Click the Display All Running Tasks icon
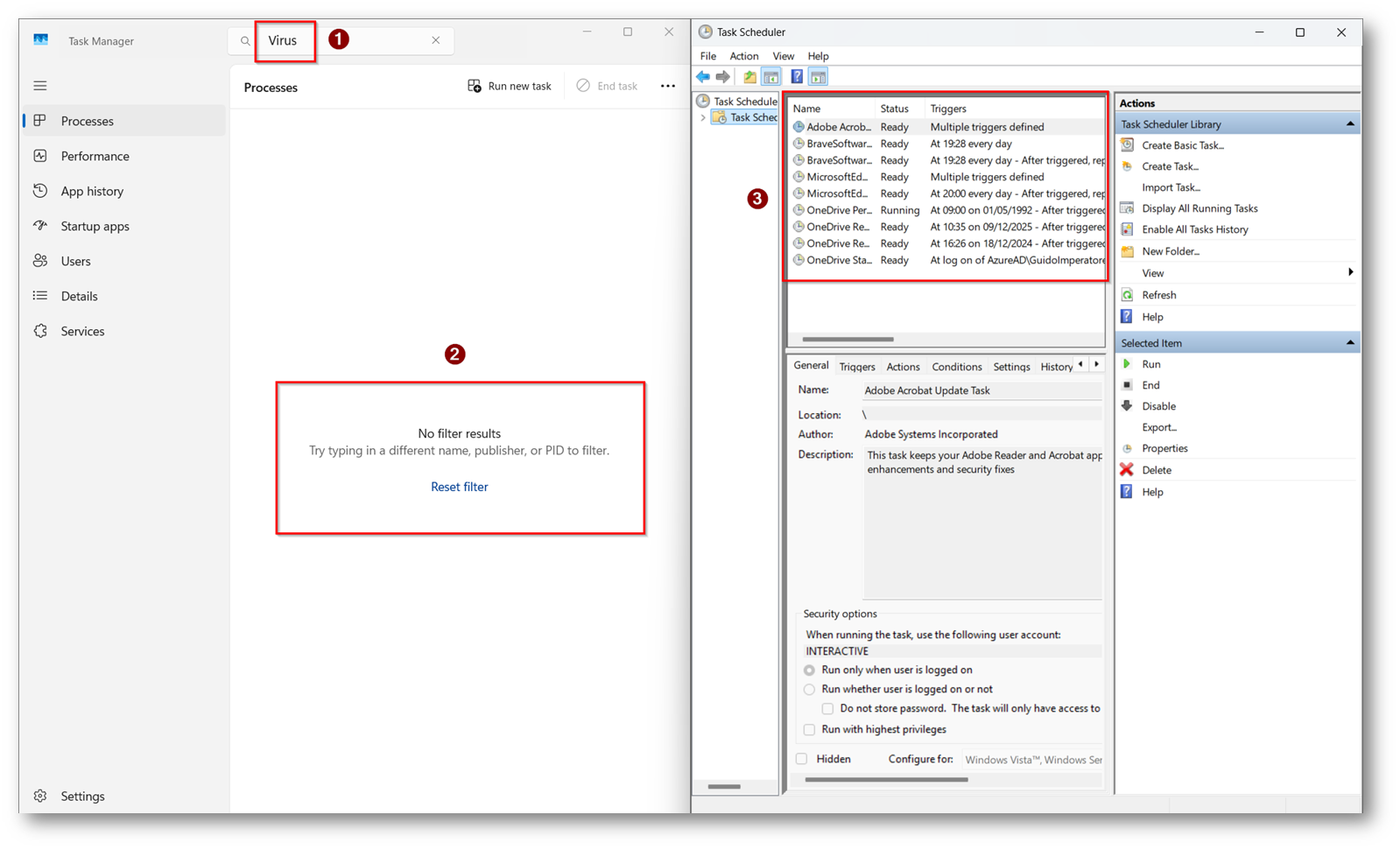 coord(1127,208)
